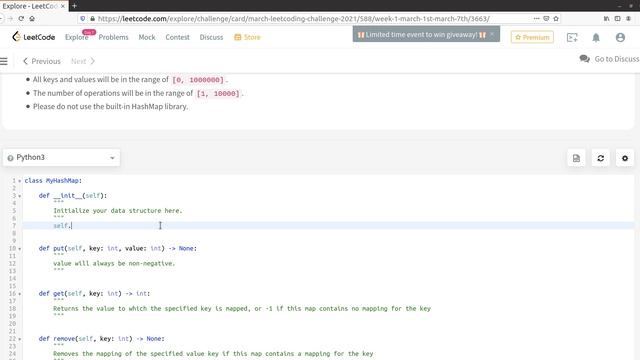Bookmark this page with the star
This screenshot has height=360, width=640.
[556, 19]
